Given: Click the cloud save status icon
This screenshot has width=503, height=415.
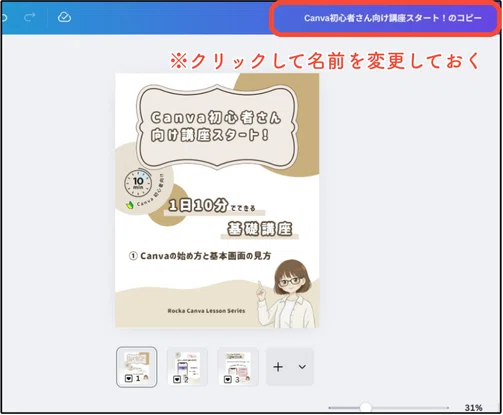Looking at the screenshot, I should [64, 17].
